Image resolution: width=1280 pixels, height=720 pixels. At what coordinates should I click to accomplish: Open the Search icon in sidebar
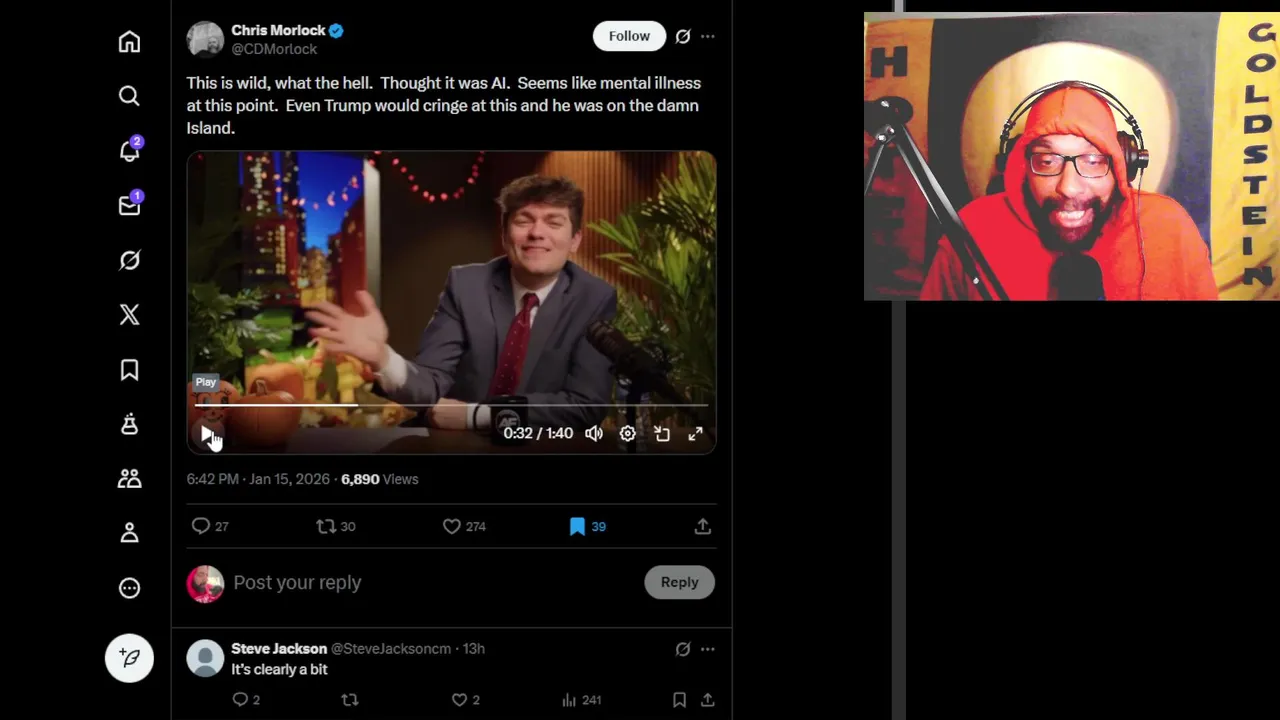[x=129, y=96]
